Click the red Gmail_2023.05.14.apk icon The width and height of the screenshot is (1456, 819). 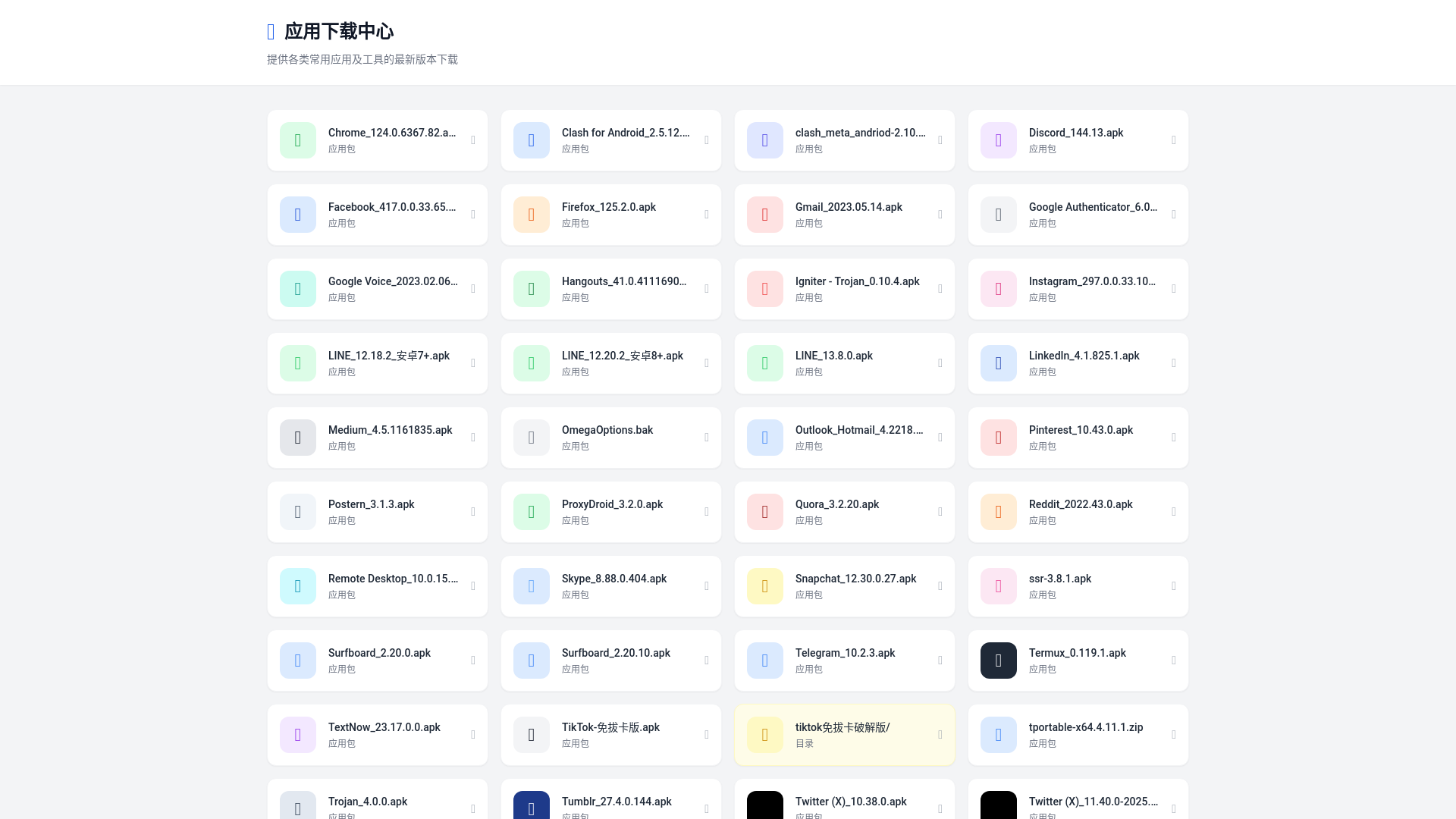pyautogui.click(x=765, y=215)
